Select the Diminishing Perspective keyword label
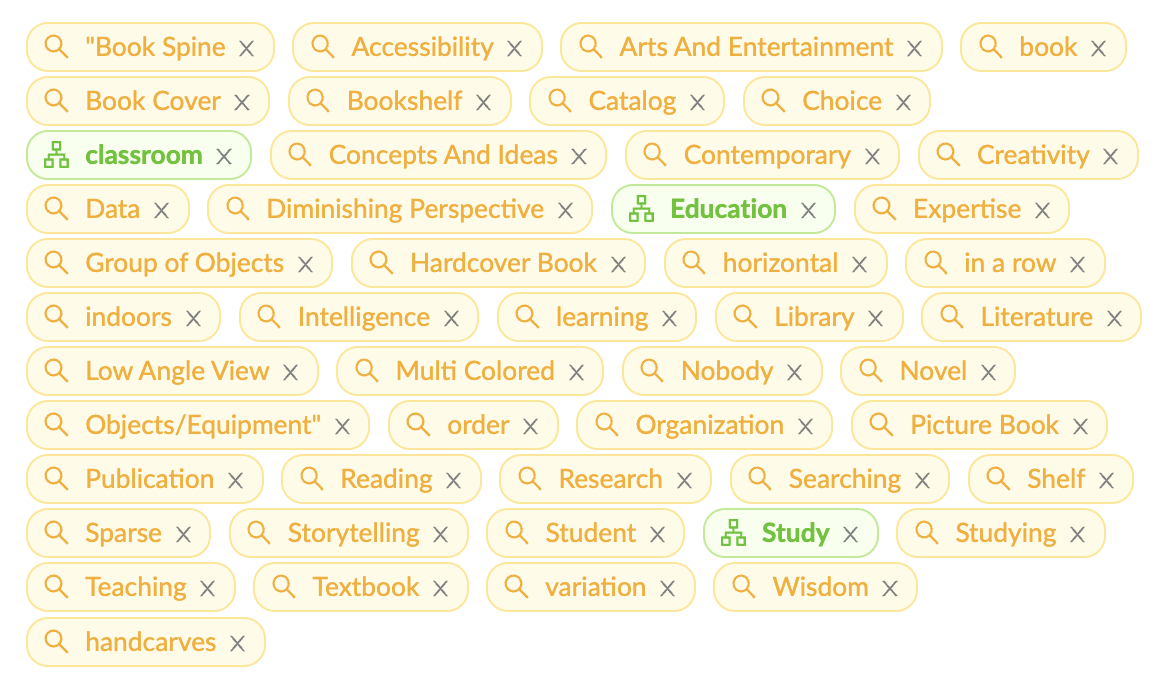 [x=405, y=209]
